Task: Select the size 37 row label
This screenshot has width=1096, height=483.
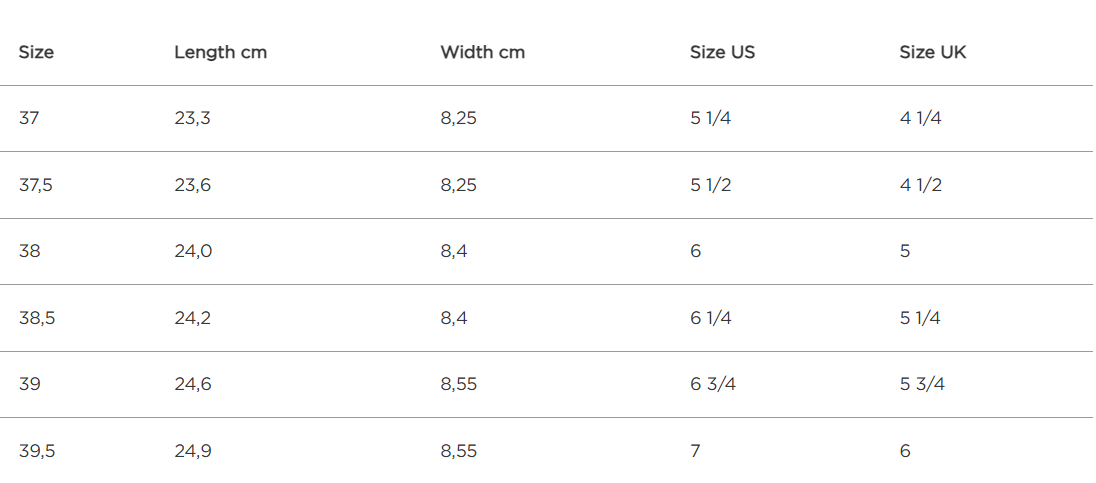Action: point(29,118)
